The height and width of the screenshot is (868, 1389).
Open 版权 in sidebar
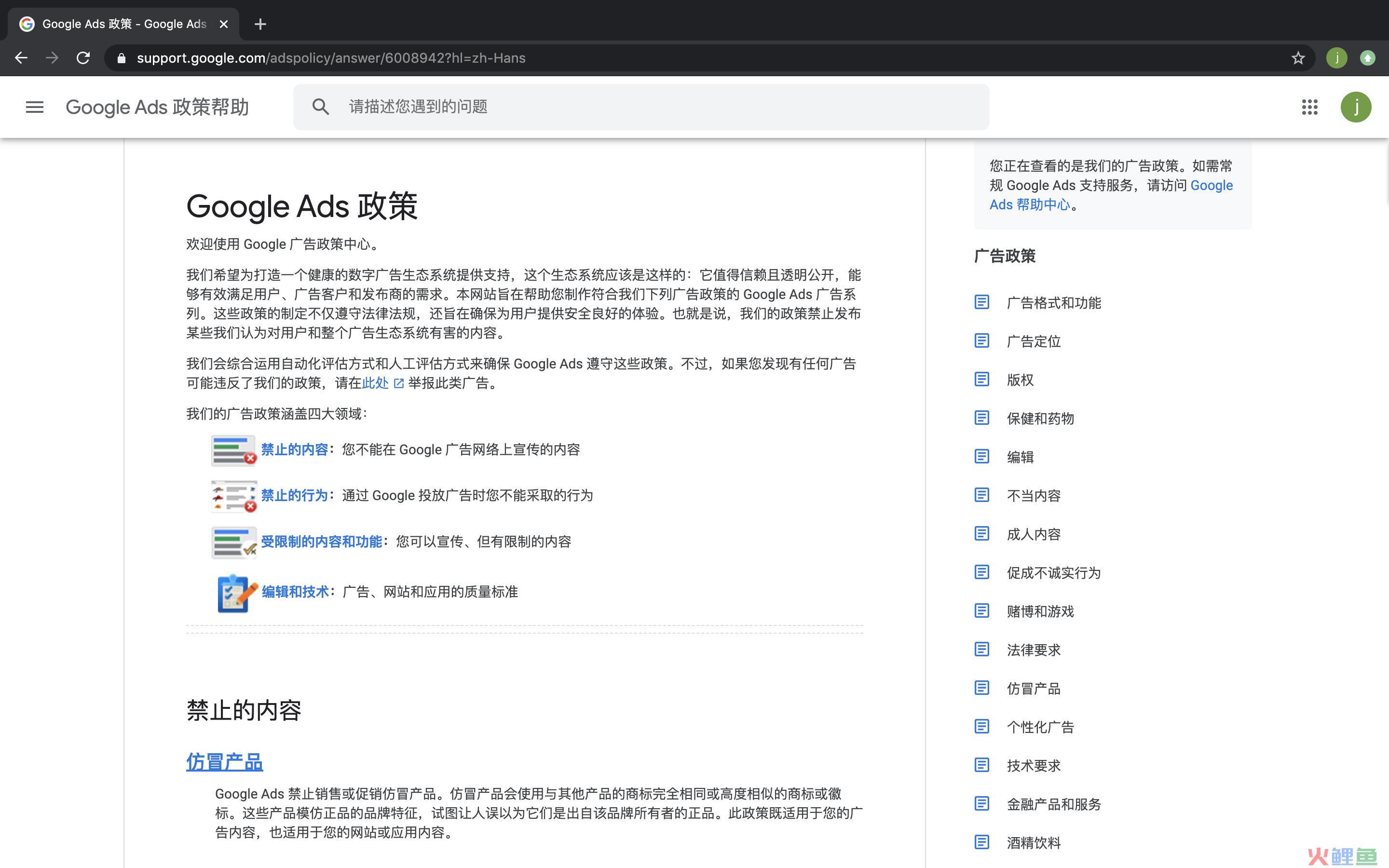point(1020,380)
